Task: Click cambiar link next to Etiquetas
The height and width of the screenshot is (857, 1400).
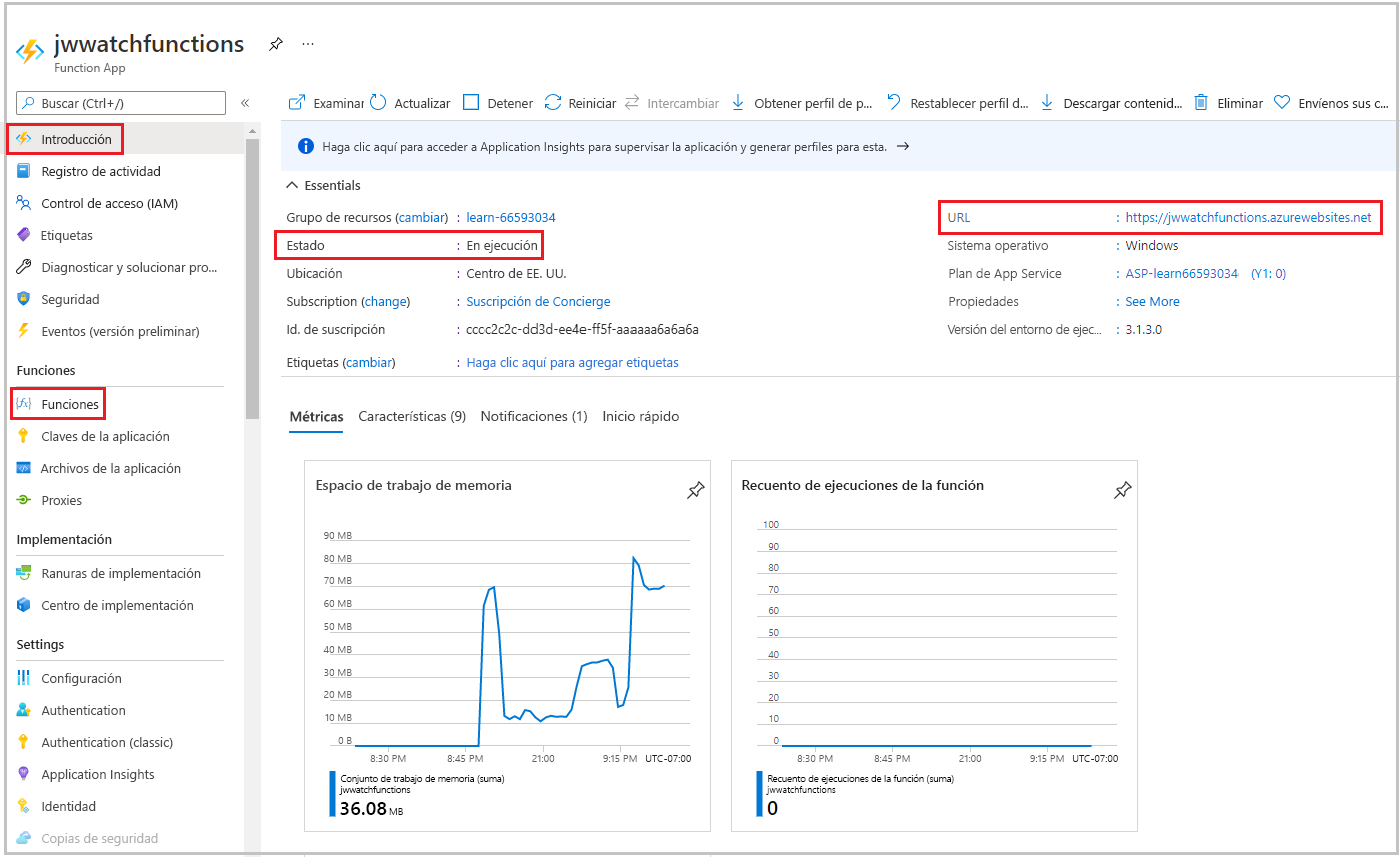Action: (368, 363)
